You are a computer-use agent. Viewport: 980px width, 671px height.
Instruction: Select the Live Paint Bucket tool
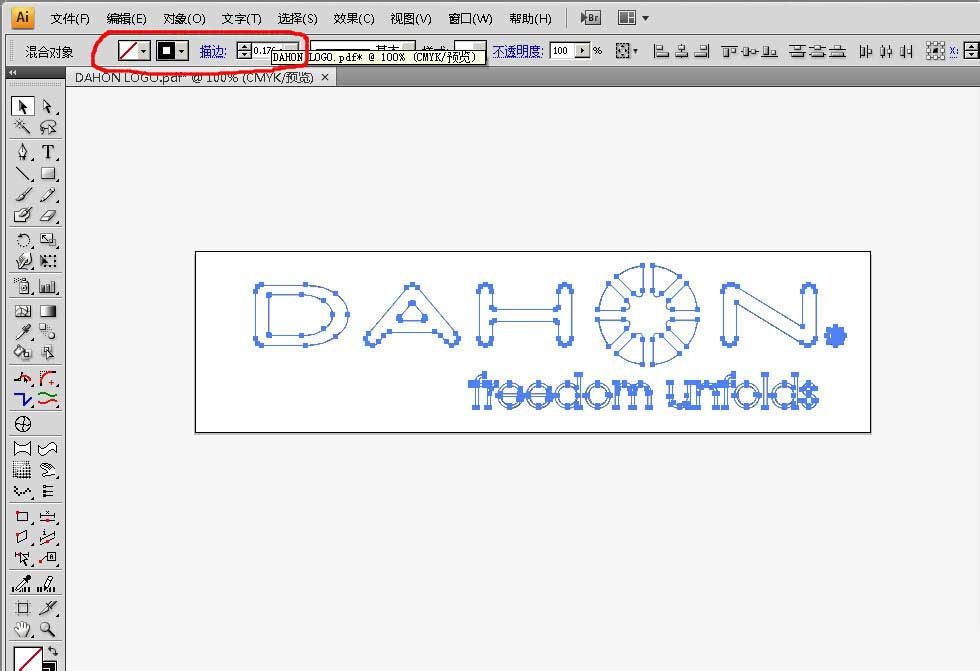[22, 352]
